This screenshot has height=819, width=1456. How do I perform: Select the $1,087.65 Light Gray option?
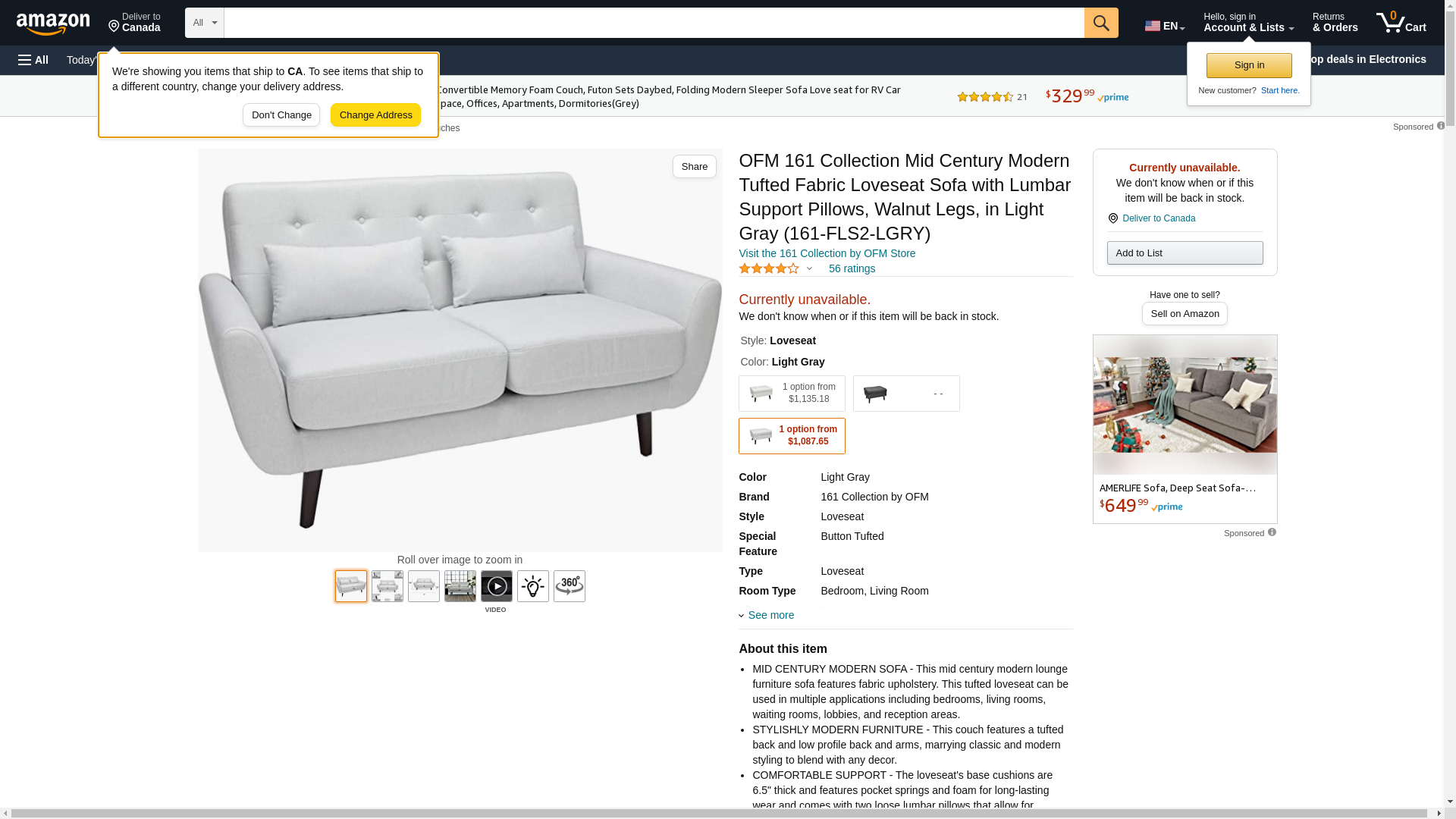pos(792,436)
